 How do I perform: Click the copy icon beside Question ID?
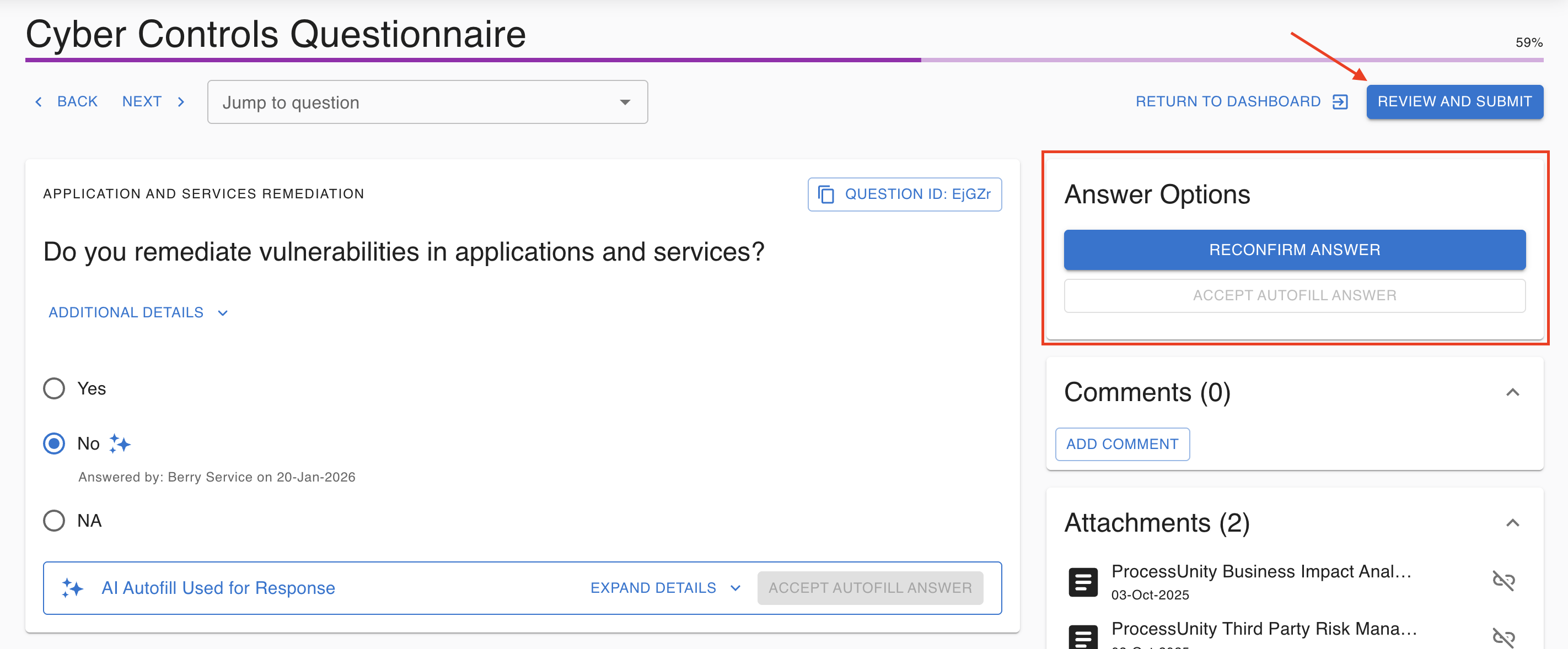(826, 194)
